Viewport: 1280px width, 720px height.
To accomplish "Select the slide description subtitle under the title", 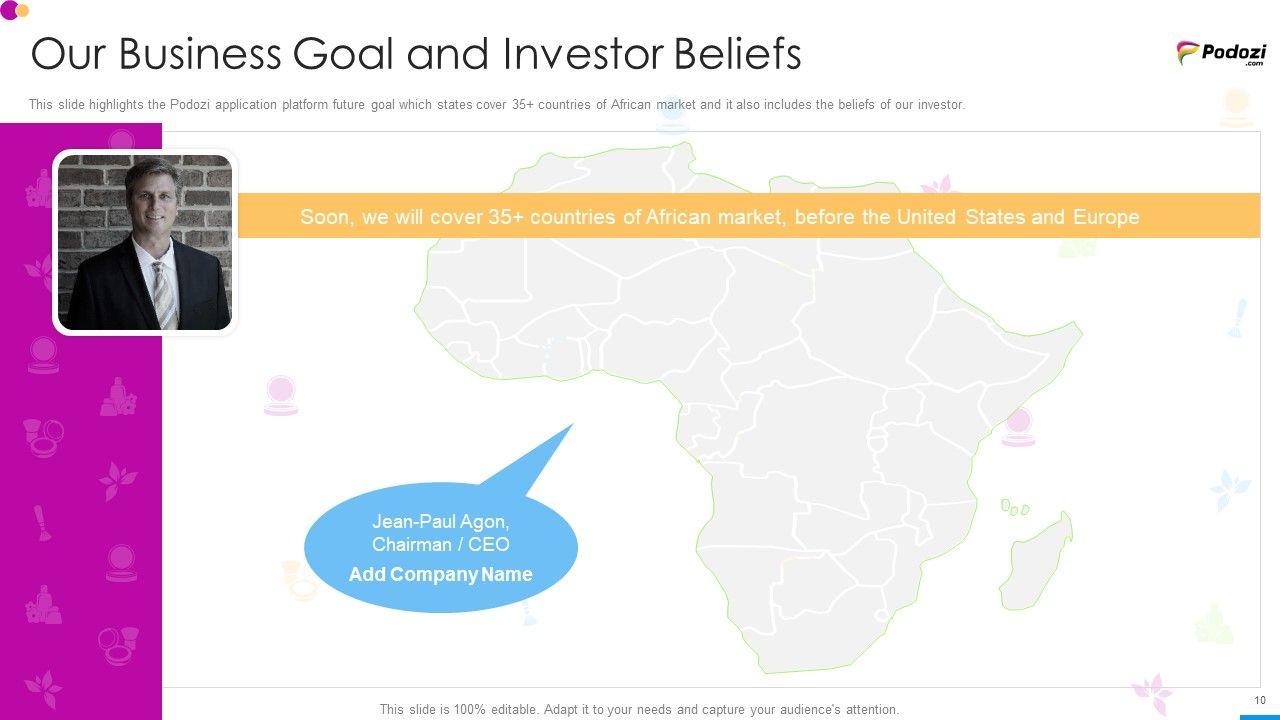I will point(497,104).
